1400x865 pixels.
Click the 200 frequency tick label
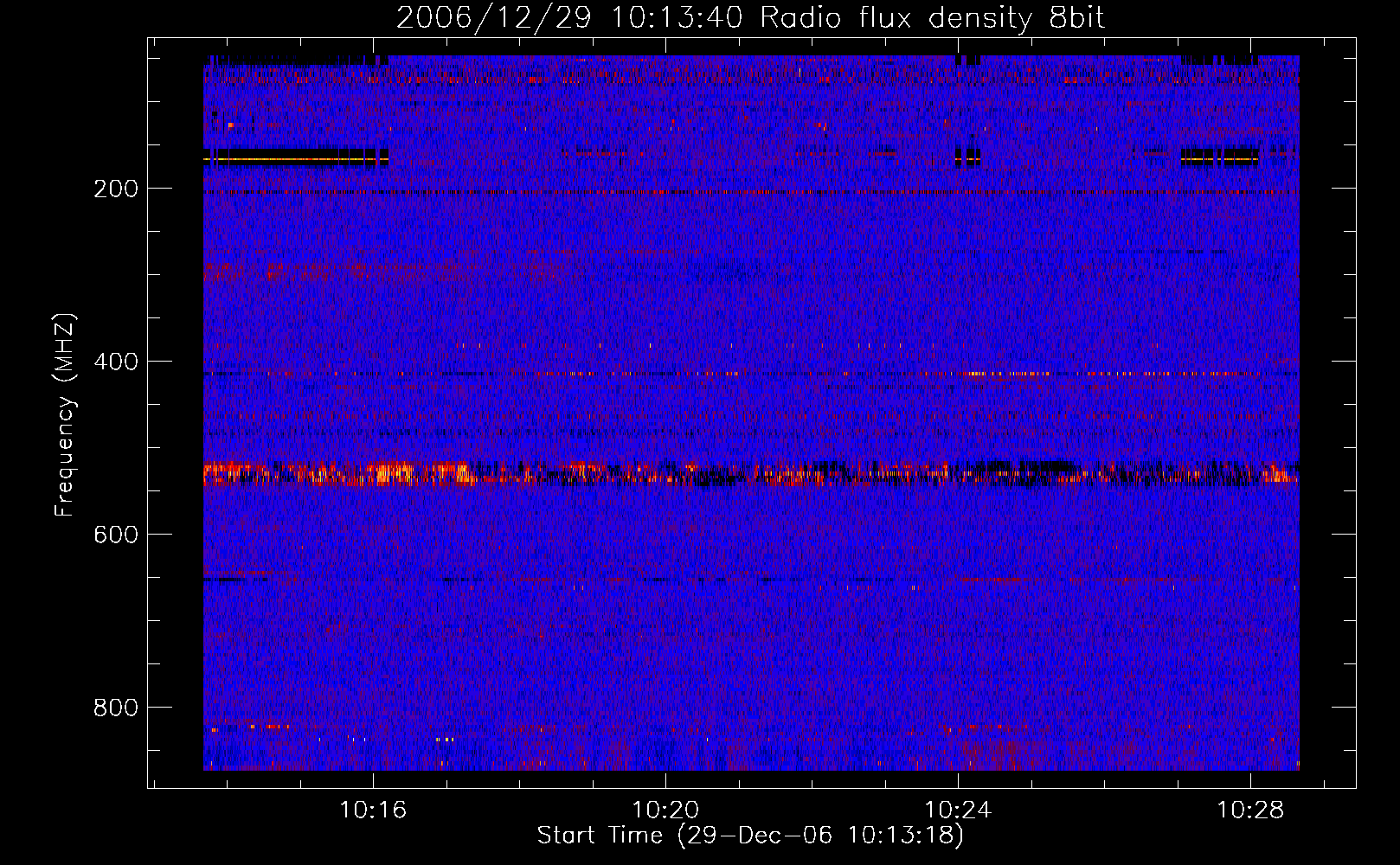click(116, 189)
